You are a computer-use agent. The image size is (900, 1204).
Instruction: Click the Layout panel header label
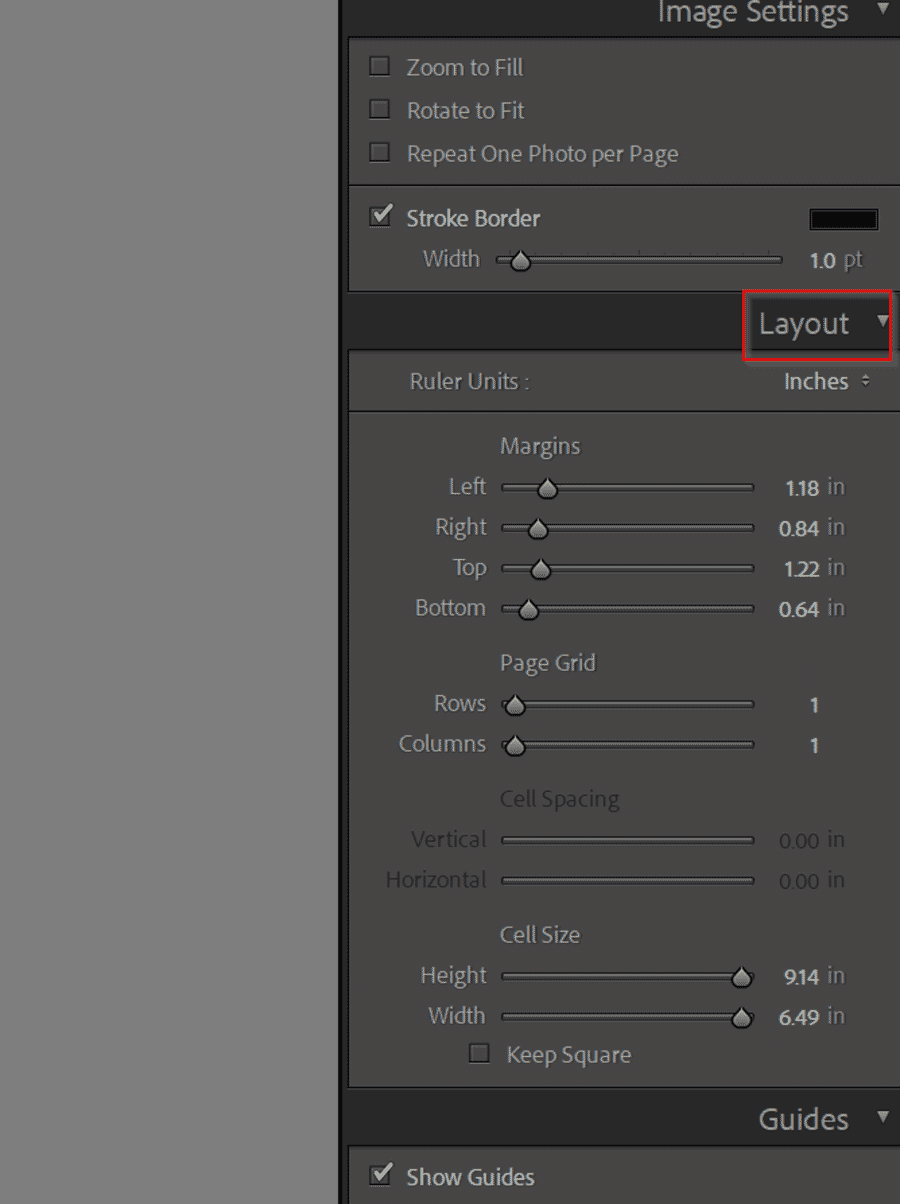coord(803,324)
